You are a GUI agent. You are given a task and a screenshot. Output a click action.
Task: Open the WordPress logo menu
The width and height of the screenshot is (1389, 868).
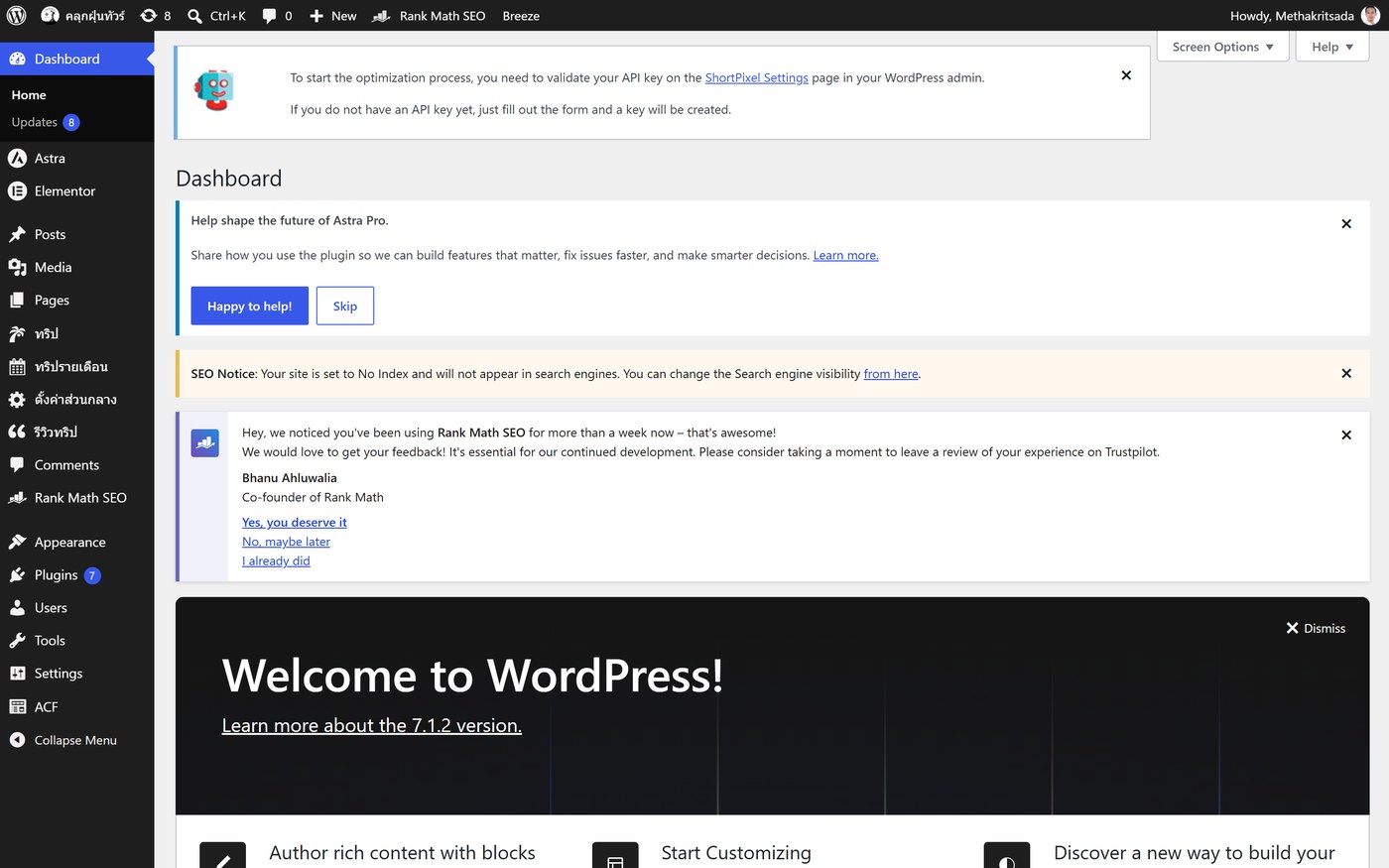17,16
